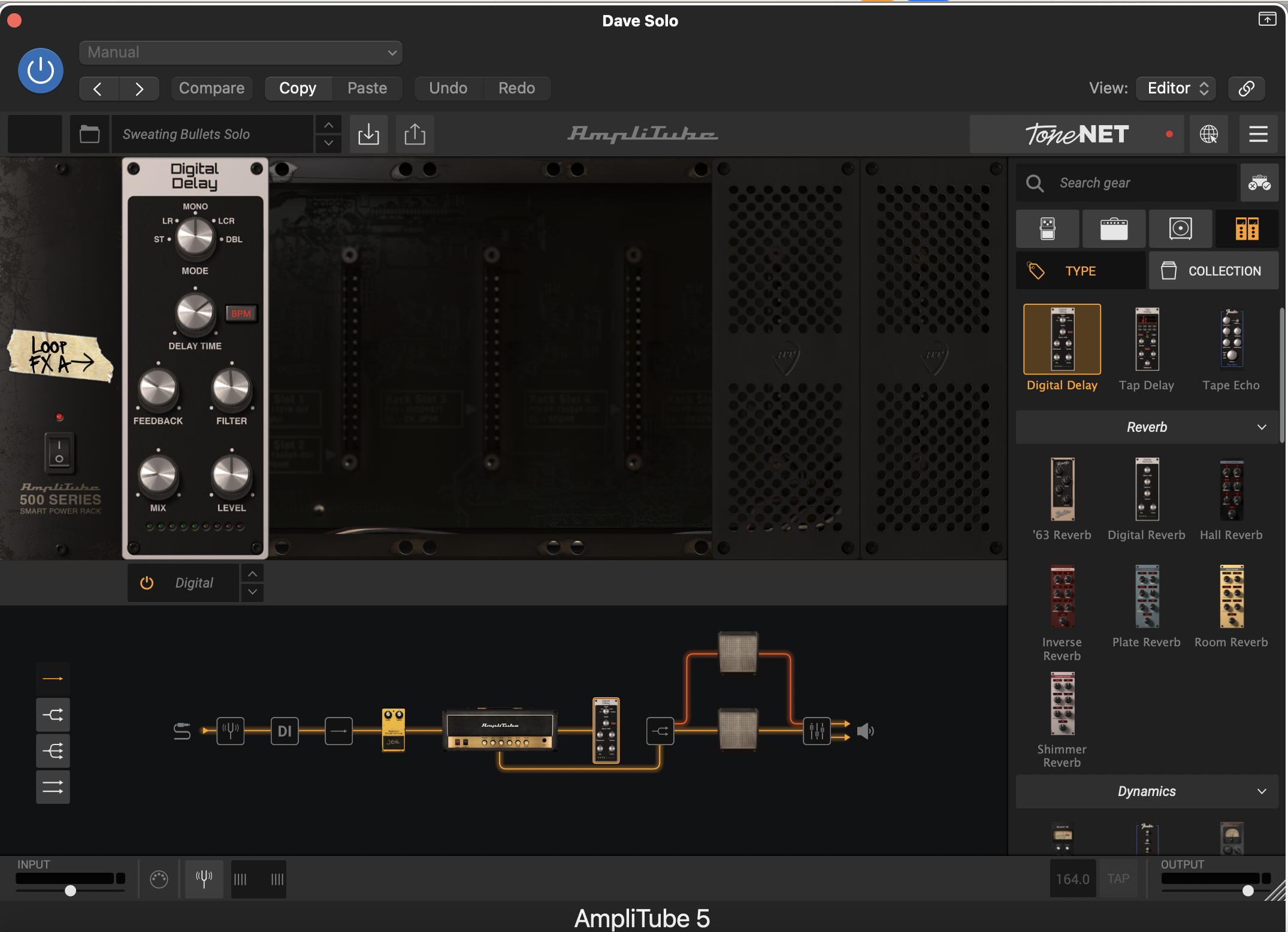1288x932 pixels.
Task: Toggle the Digital module power button
Action: click(147, 583)
